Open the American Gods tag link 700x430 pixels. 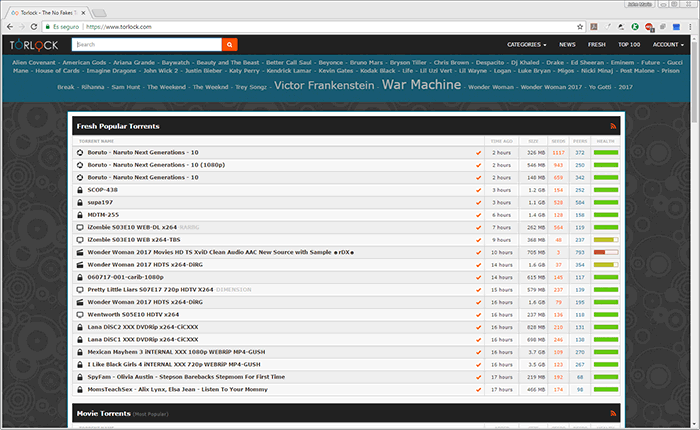pos(84,63)
